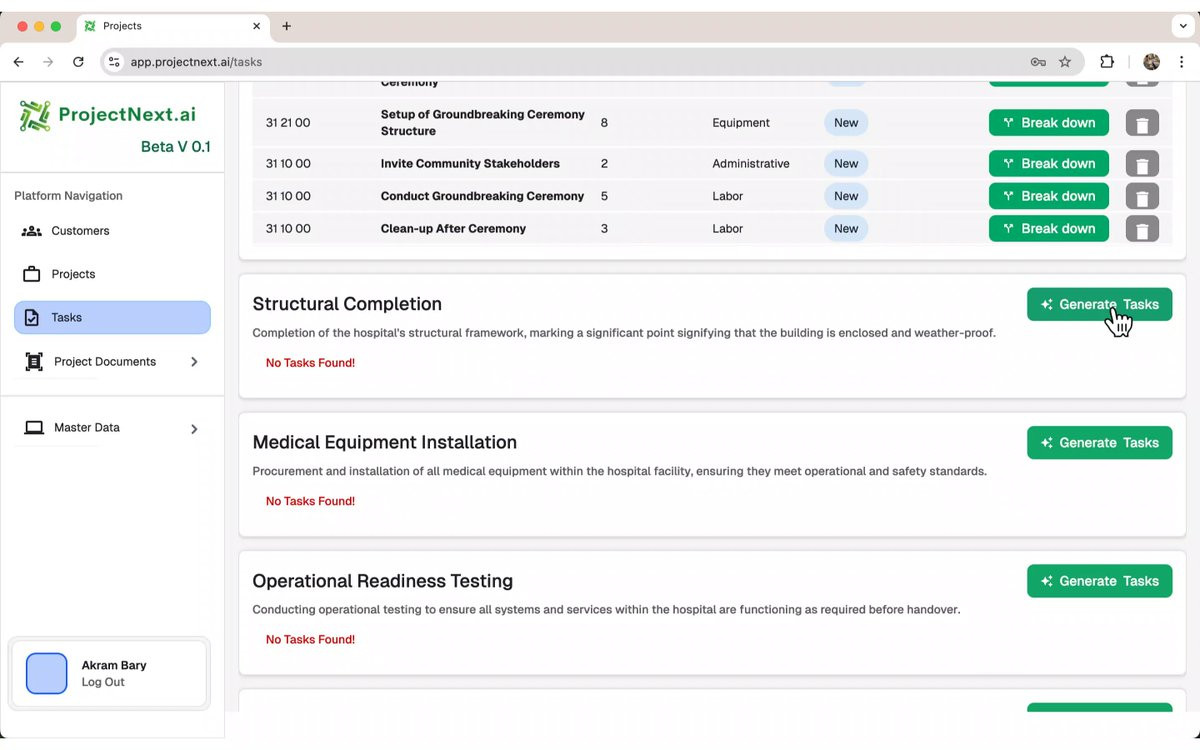This screenshot has width=1200, height=750.
Task: Select Tasks in the sidebar
Action: click(x=112, y=318)
